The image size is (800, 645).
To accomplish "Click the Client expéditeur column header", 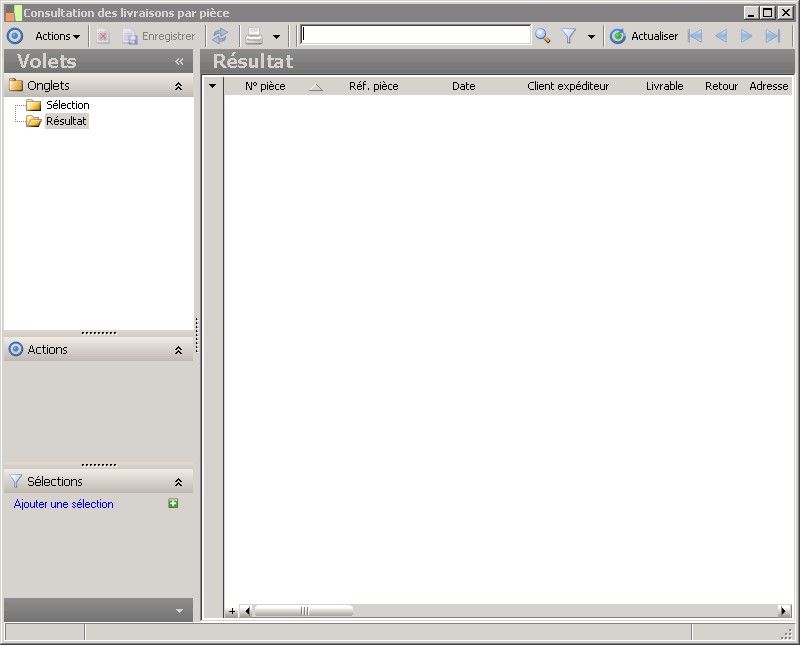I will click(x=568, y=86).
